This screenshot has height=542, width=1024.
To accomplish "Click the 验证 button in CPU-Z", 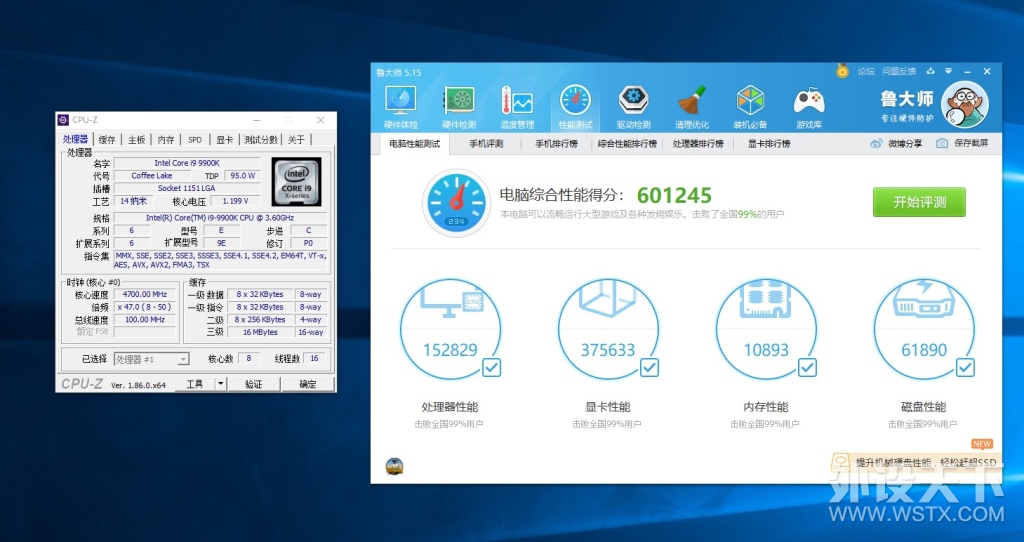I will click(253, 384).
